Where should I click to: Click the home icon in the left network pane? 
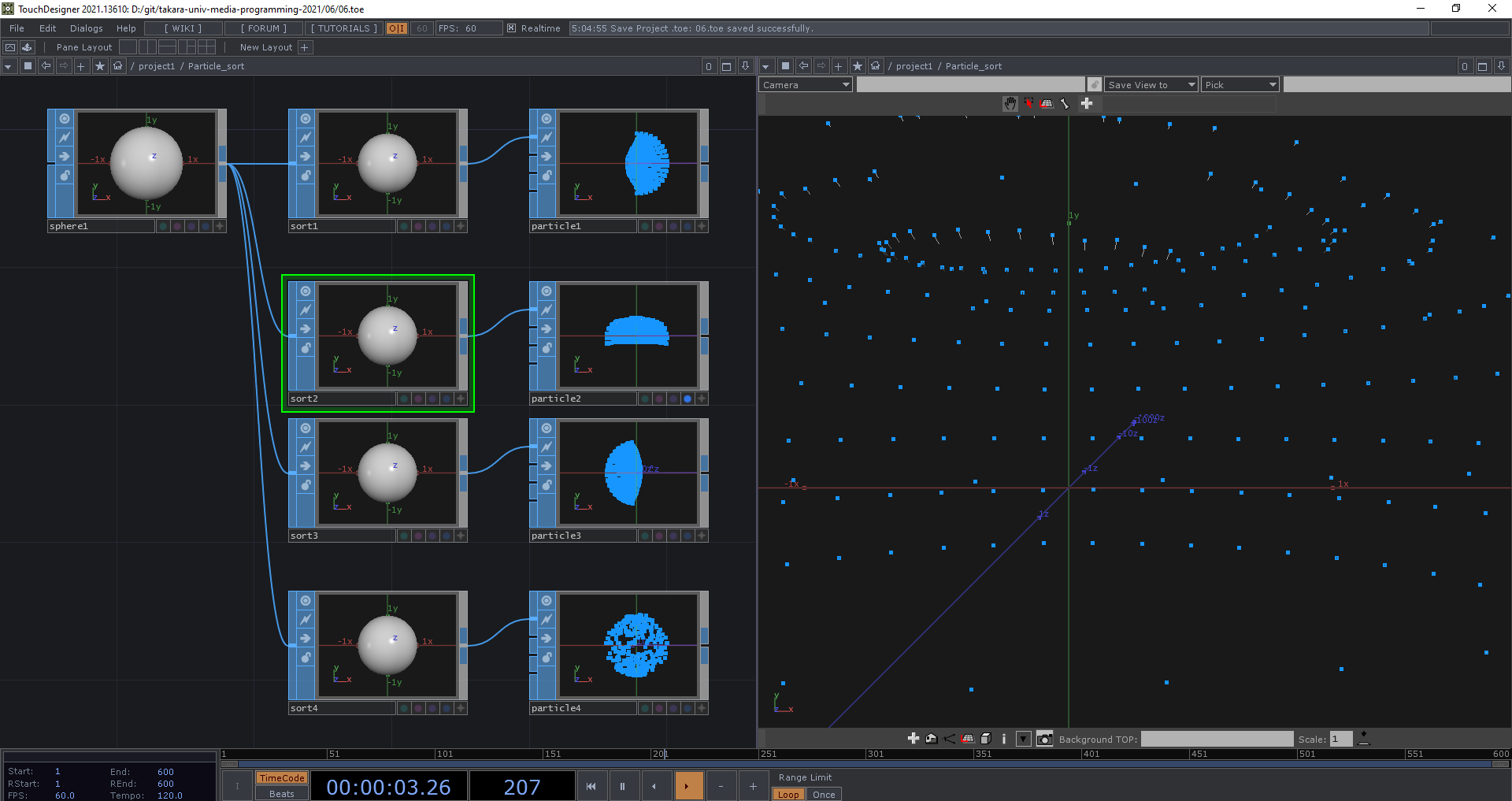(x=117, y=66)
